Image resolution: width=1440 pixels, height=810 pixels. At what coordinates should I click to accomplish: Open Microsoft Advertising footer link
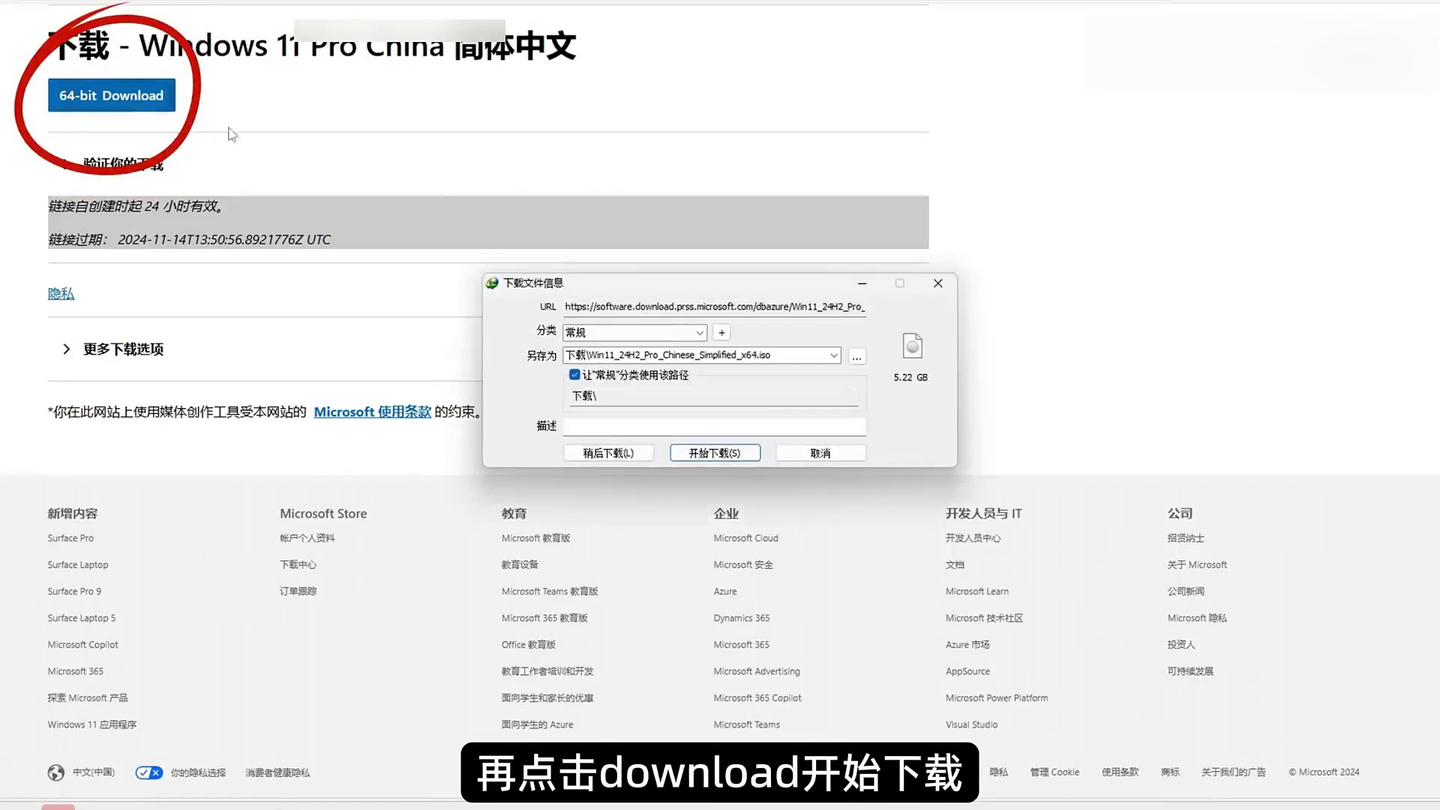tap(757, 671)
